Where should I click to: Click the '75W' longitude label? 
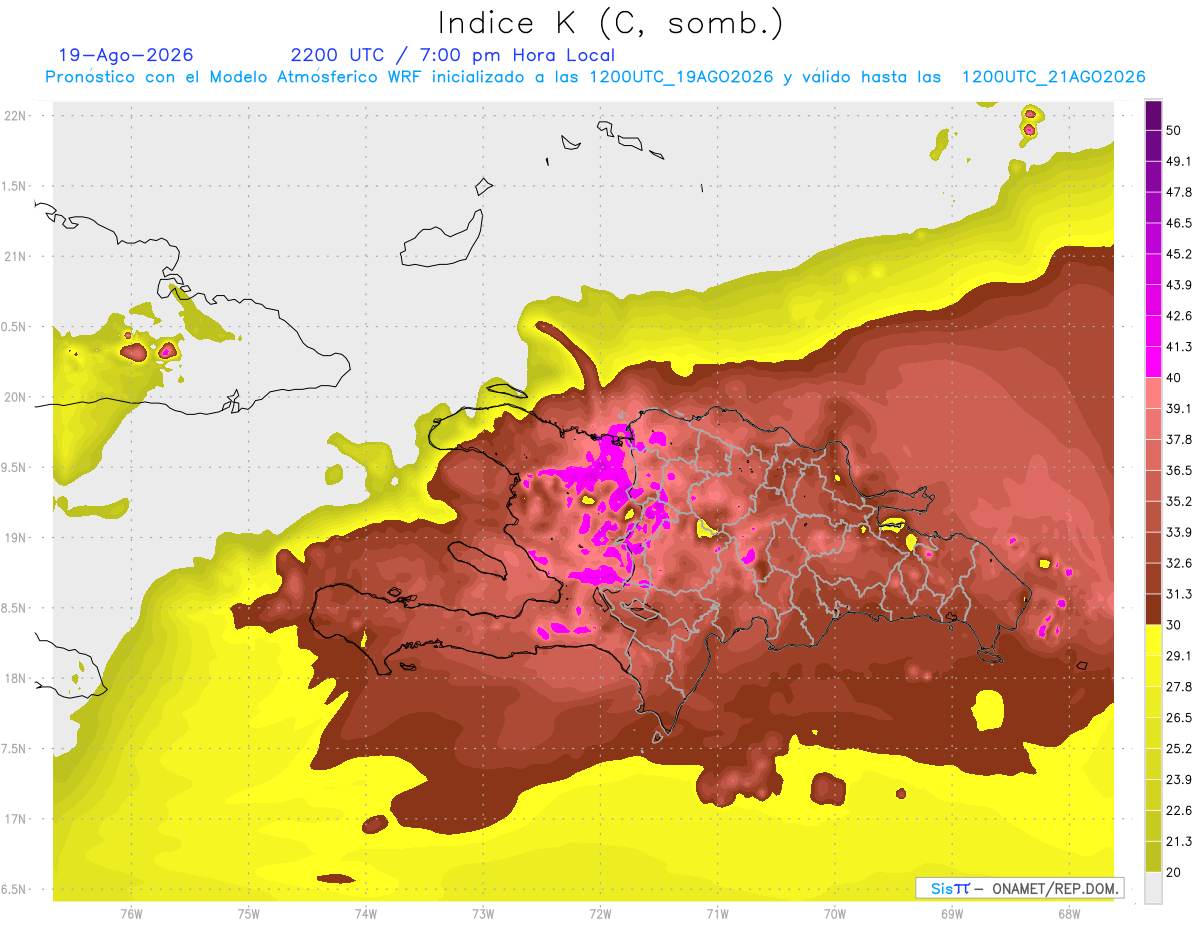(x=249, y=913)
